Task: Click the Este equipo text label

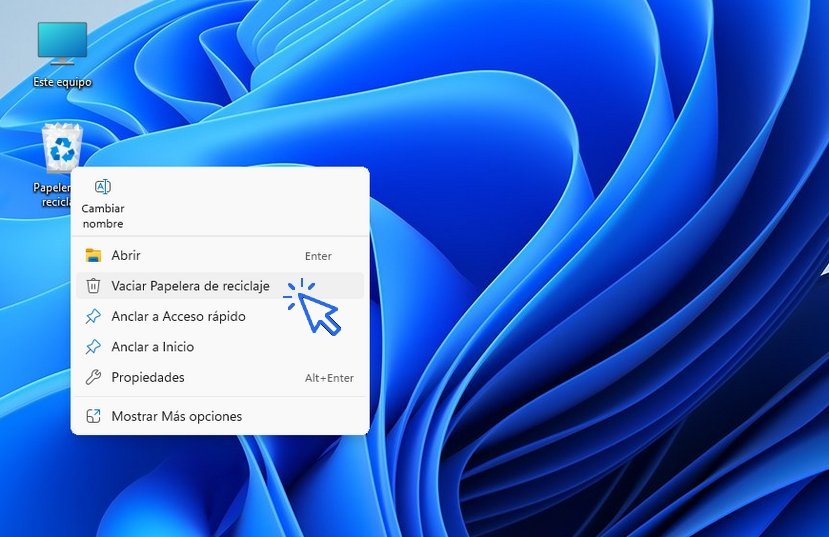Action: click(x=62, y=82)
